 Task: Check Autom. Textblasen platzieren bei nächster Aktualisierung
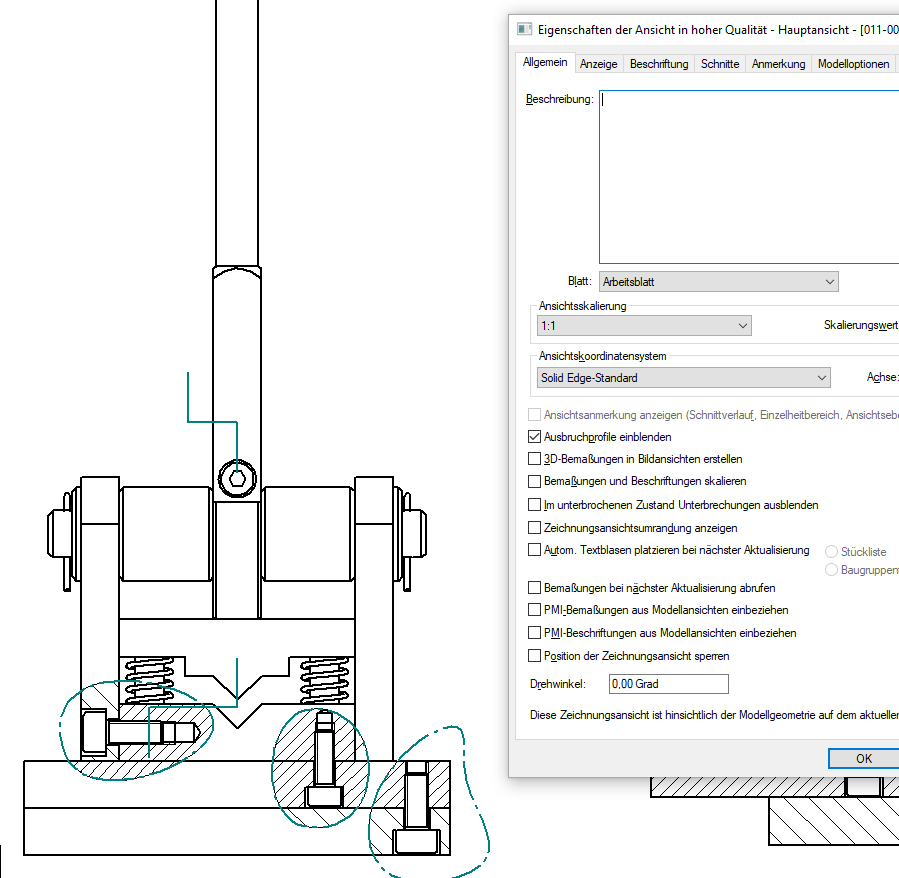pyautogui.click(x=534, y=550)
